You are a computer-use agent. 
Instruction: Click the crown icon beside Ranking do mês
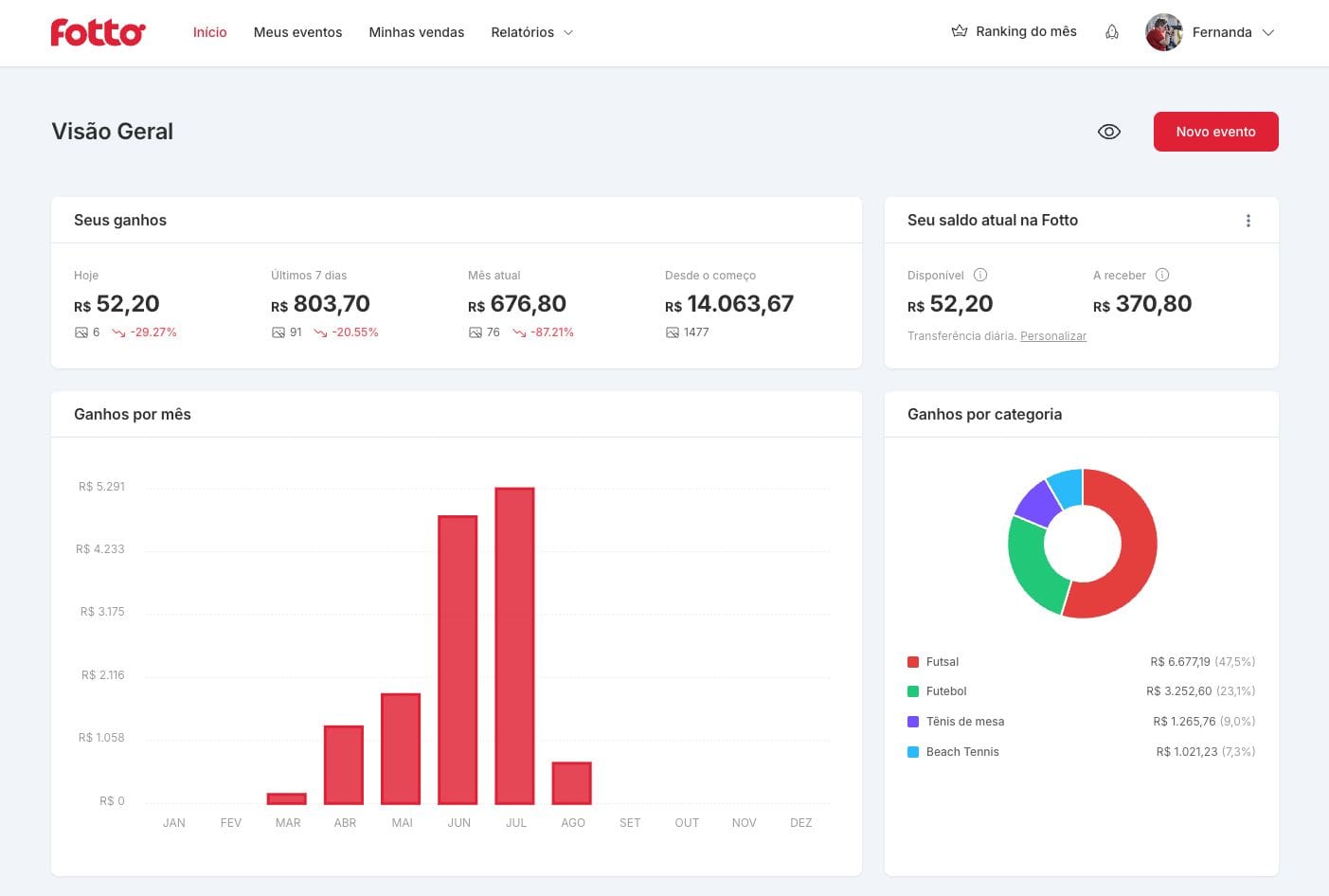960,31
